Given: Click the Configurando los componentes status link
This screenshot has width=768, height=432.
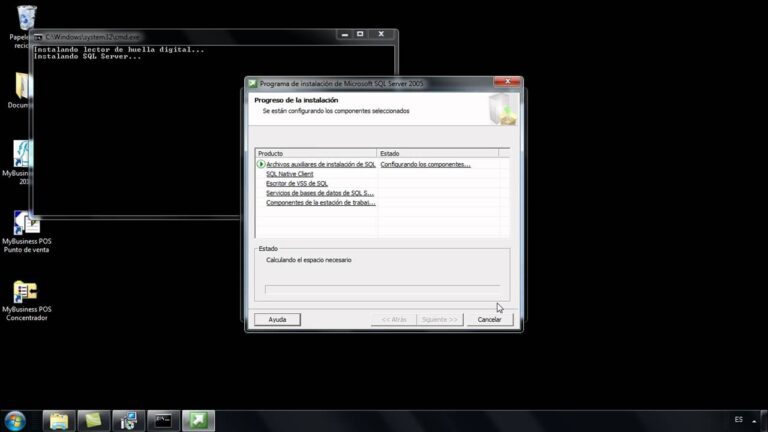Looking at the screenshot, I should pos(425,165).
